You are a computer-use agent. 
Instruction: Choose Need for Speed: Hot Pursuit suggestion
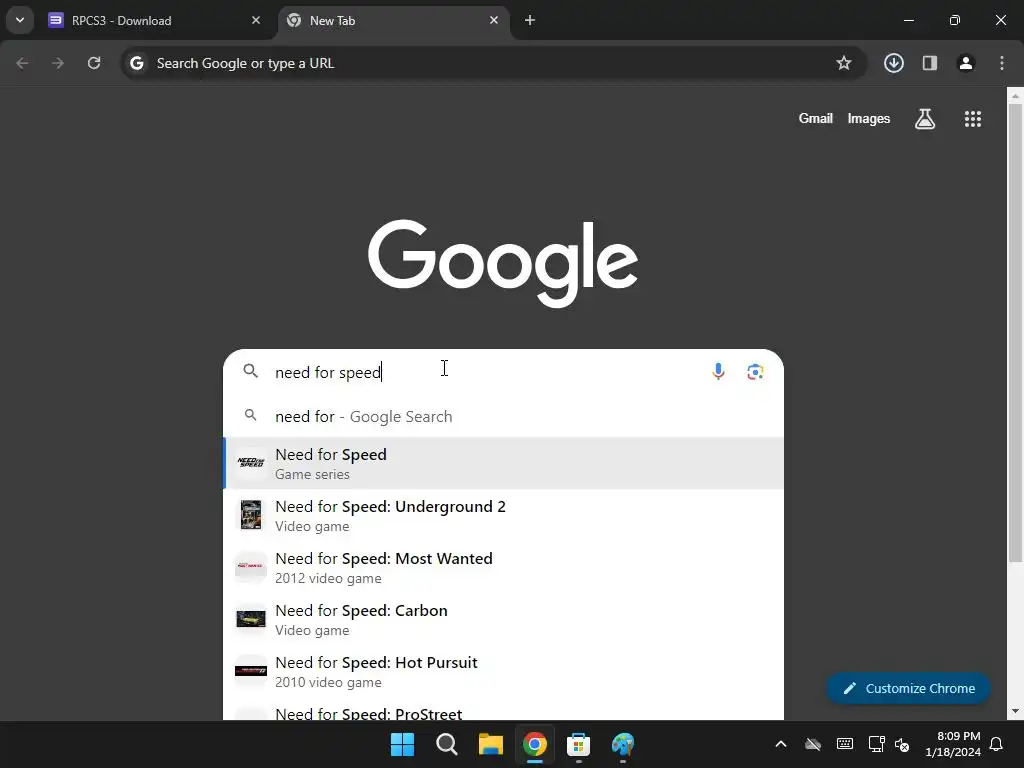[503, 671]
